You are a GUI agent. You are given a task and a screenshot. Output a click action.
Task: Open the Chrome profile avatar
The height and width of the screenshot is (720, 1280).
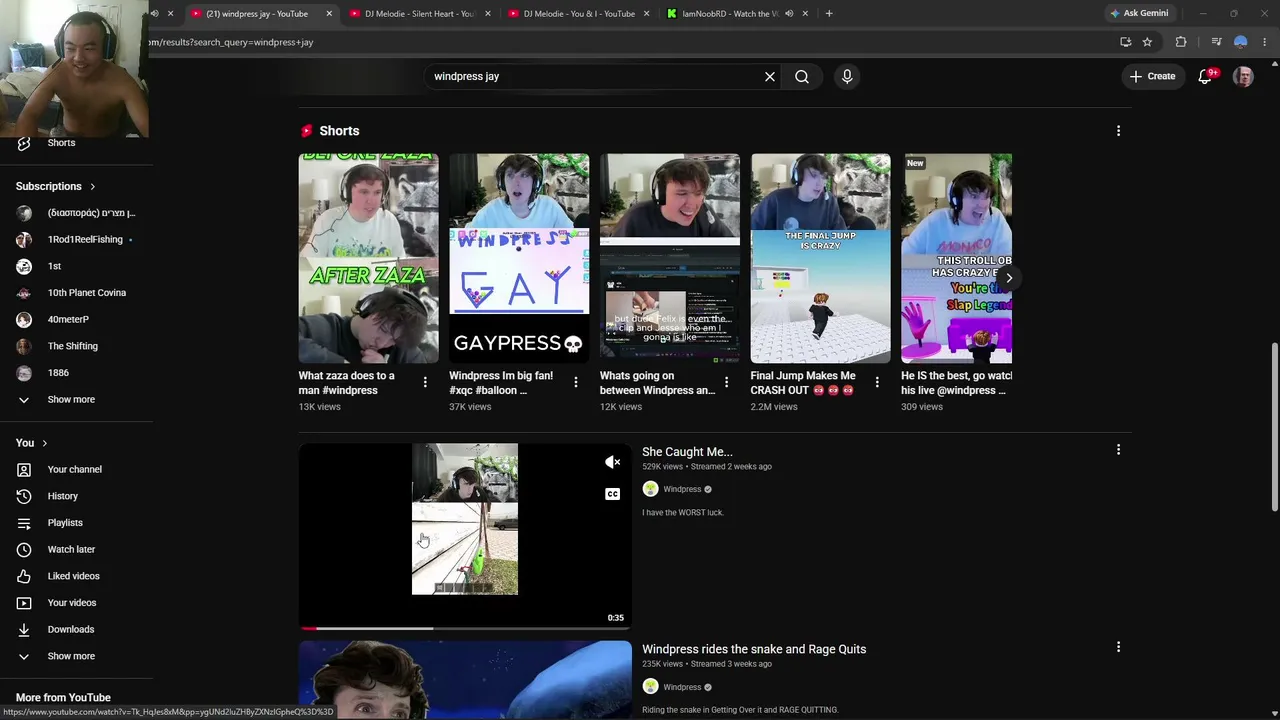1241,42
